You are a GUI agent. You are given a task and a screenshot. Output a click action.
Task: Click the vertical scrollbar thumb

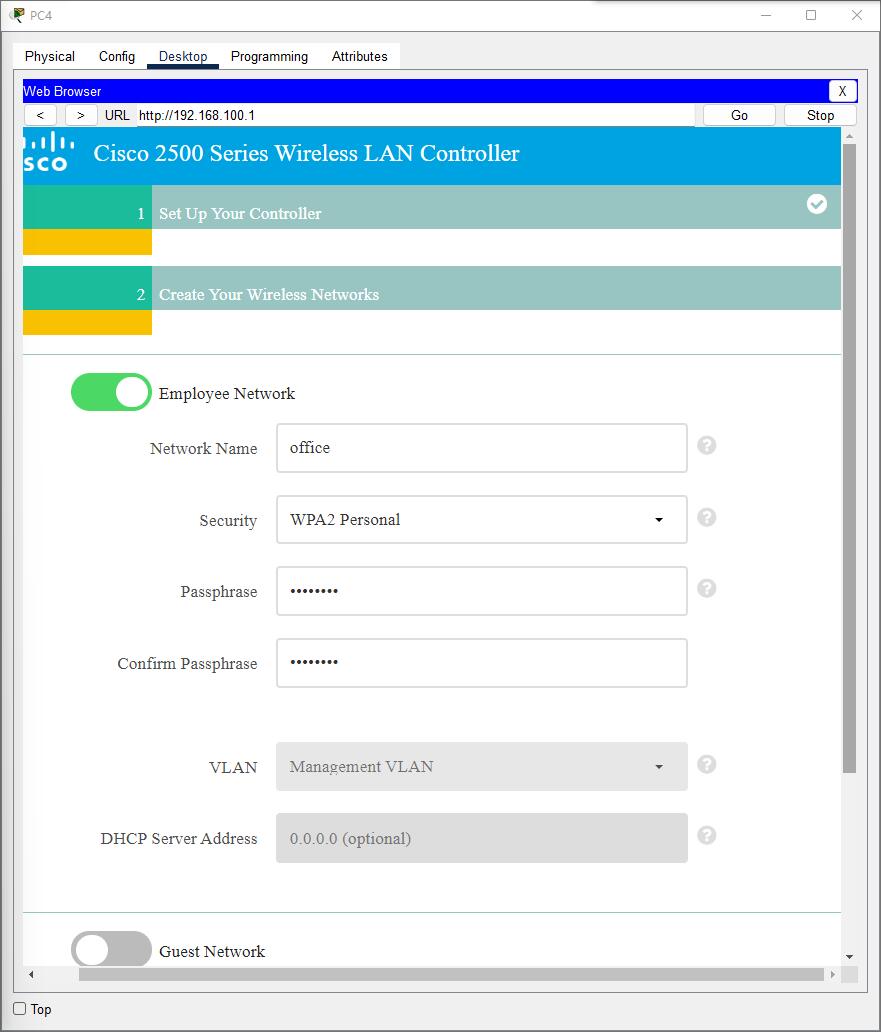pos(849,458)
